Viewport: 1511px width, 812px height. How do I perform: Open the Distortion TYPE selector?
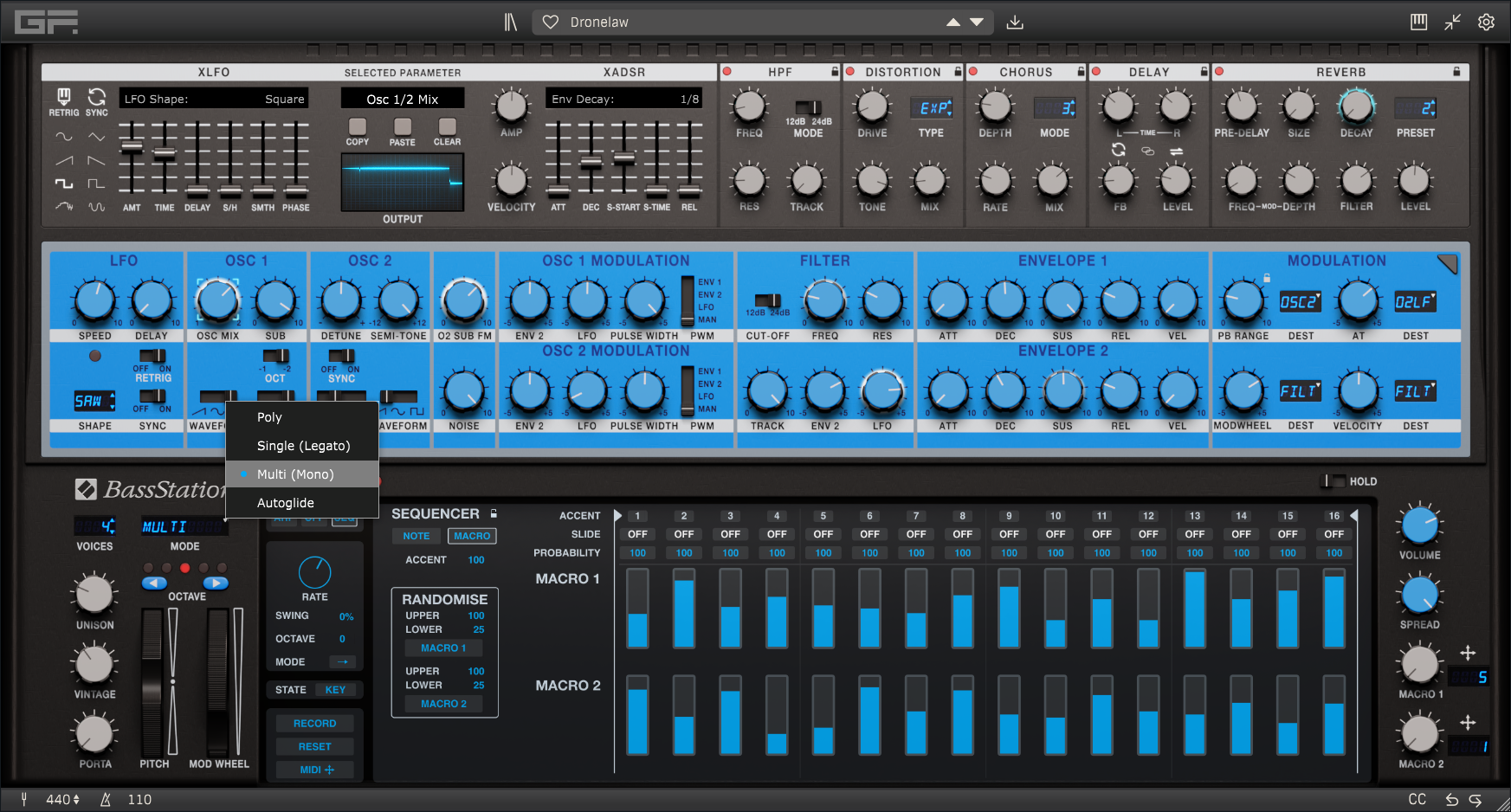click(x=931, y=108)
